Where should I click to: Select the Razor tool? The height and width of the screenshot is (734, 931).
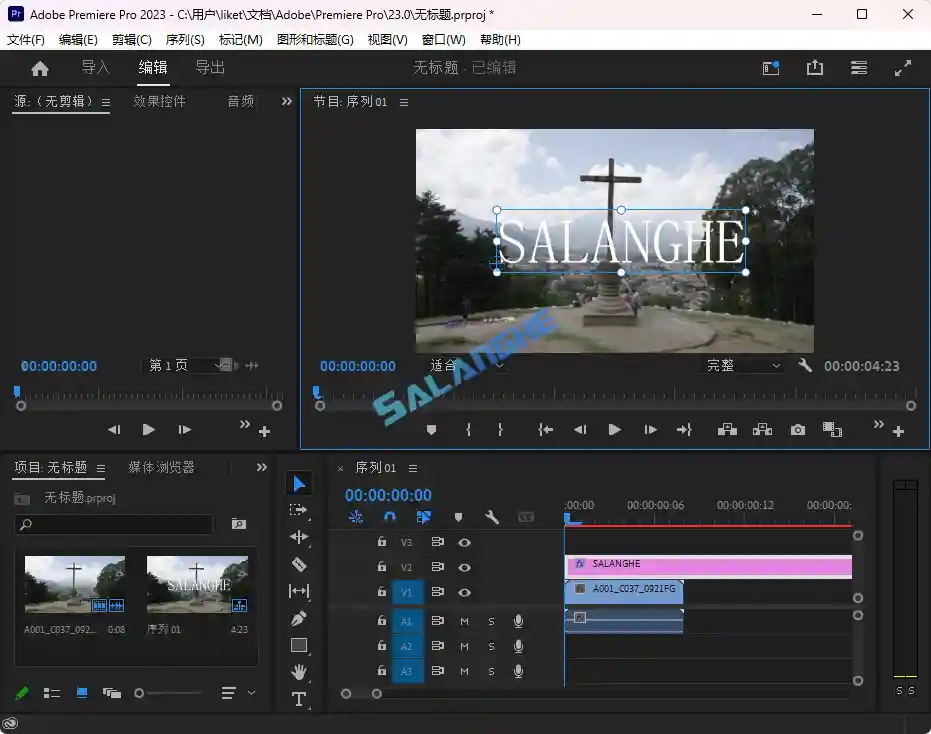(x=299, y=563)
